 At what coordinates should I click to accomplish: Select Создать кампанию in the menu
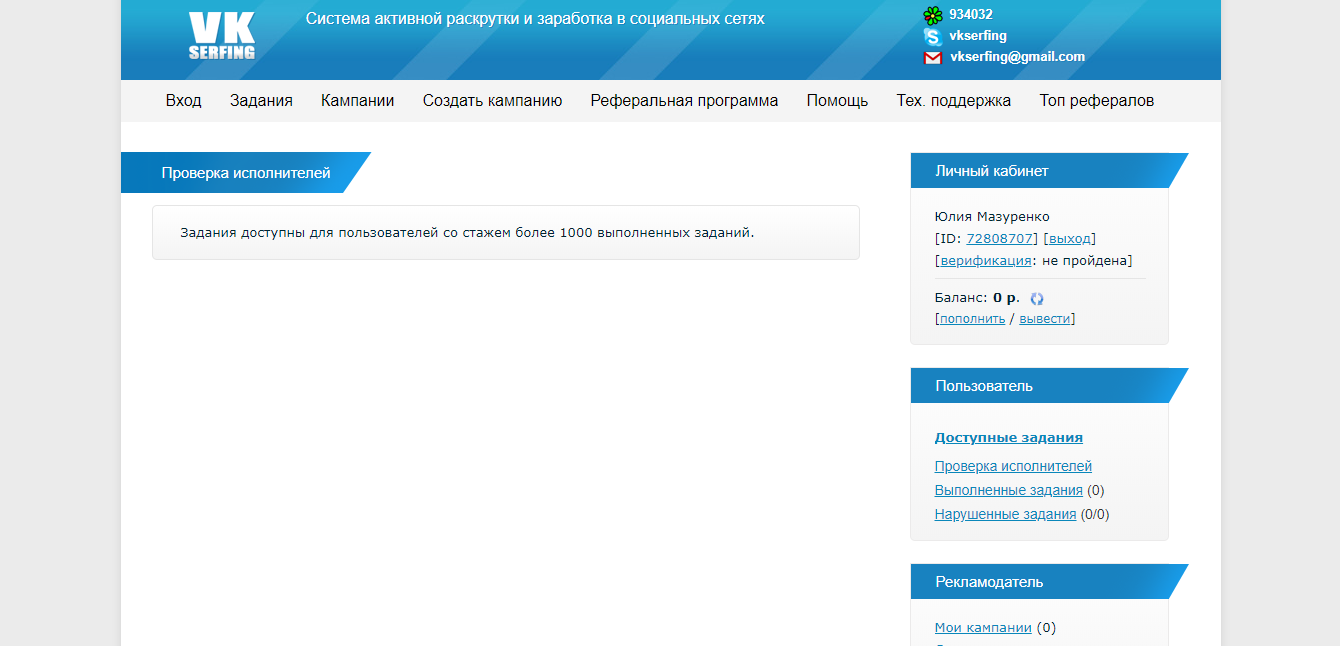pyautogui.click(x=492, y=101)
